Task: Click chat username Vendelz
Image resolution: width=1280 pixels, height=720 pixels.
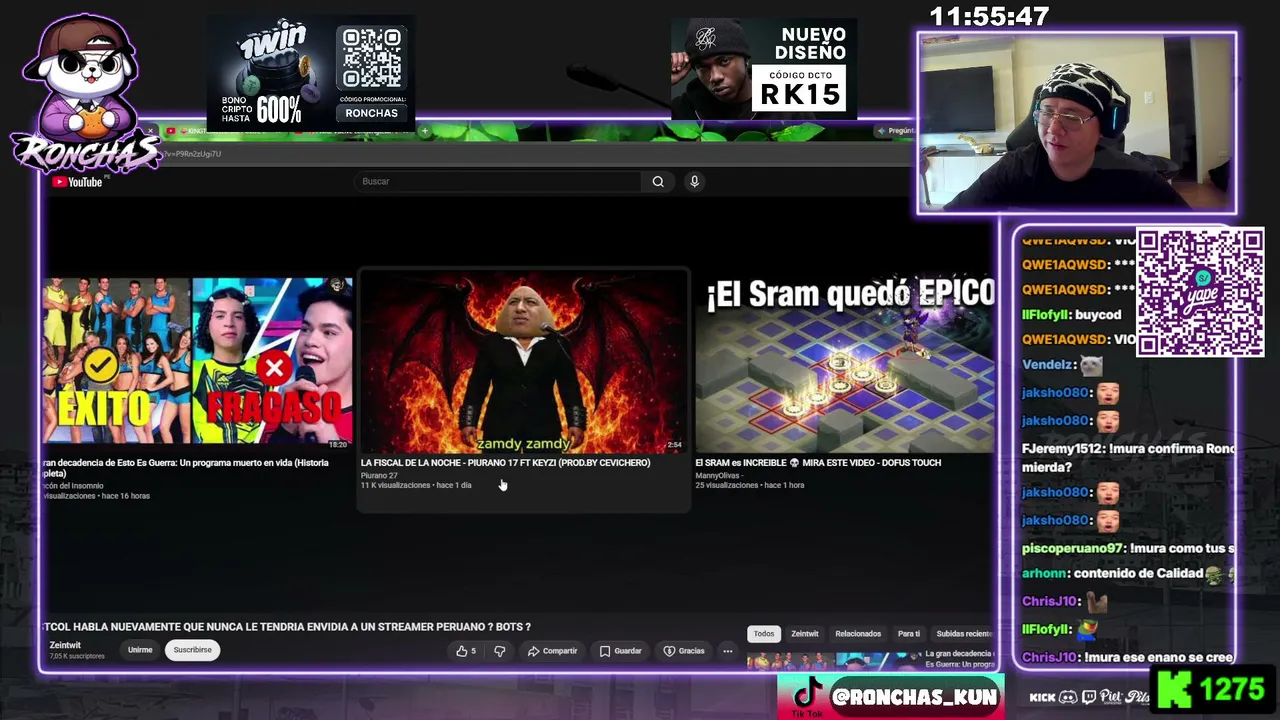Action: pyautogui.click(x=1047, y=365)
